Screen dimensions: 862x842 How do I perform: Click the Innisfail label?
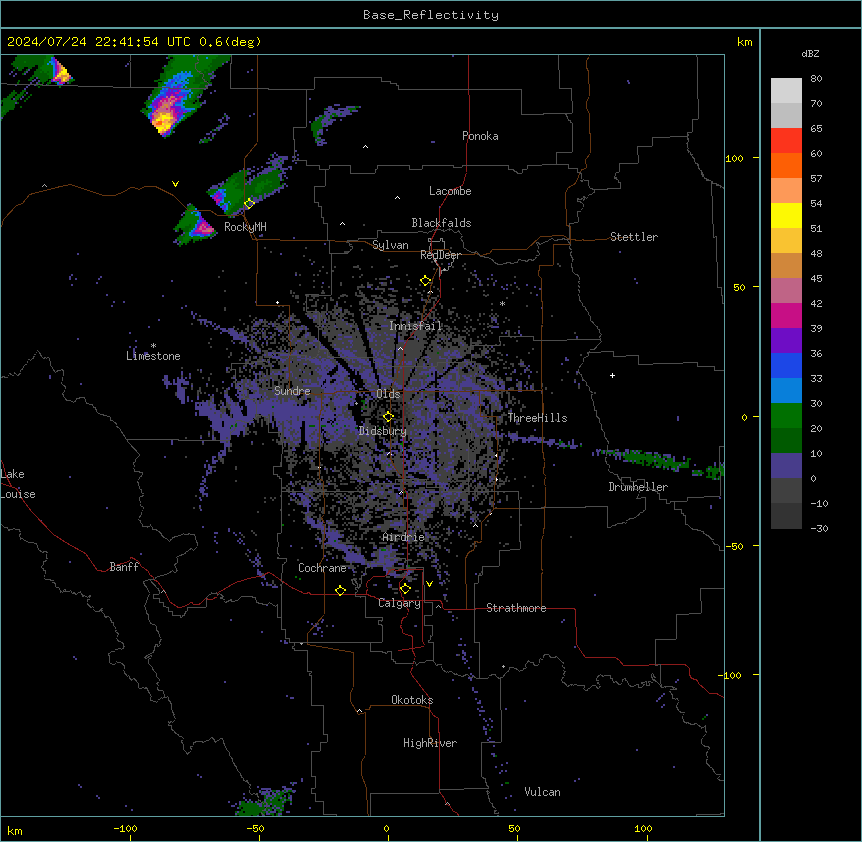click(416, 326)
